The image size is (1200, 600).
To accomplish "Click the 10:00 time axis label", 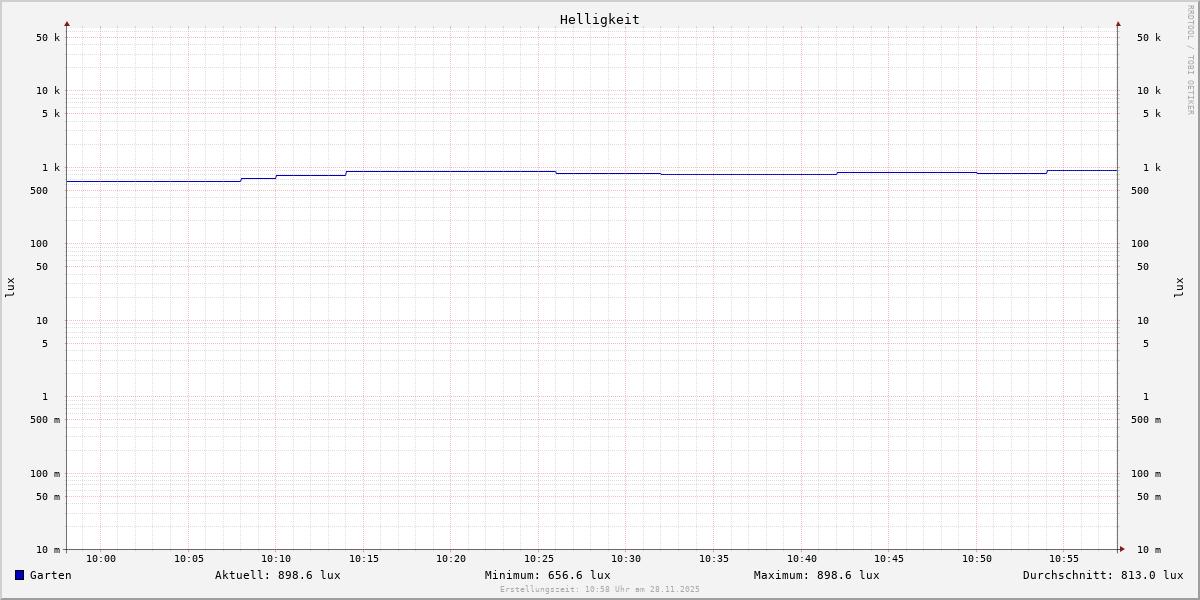I will [101, 559].
